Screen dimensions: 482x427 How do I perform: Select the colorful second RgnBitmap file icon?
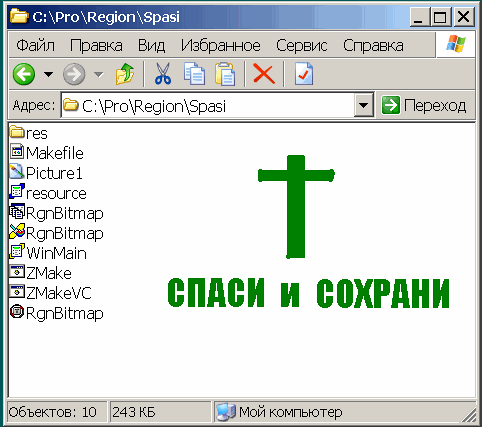17,231
